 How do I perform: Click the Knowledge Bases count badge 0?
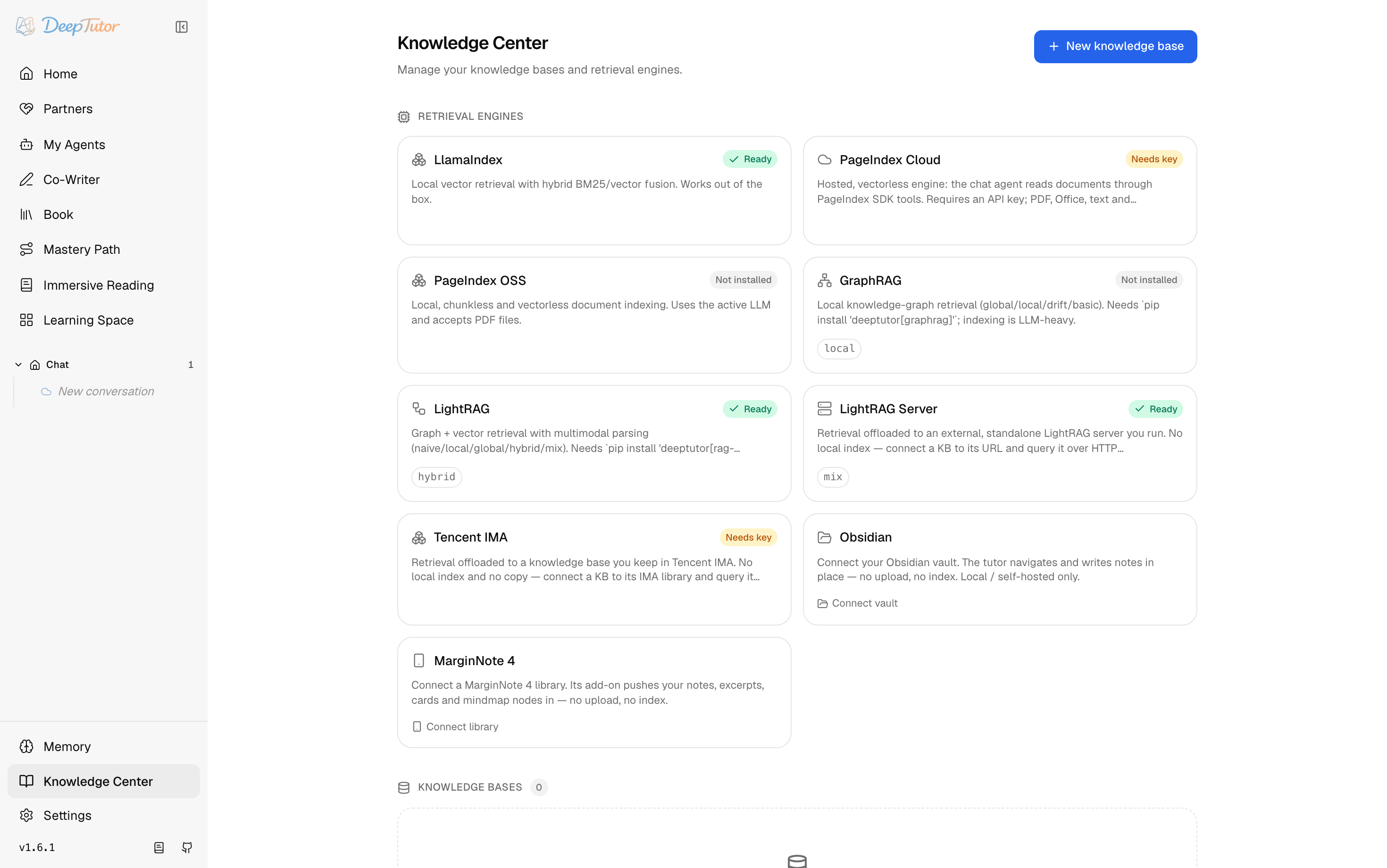(538, 788)
